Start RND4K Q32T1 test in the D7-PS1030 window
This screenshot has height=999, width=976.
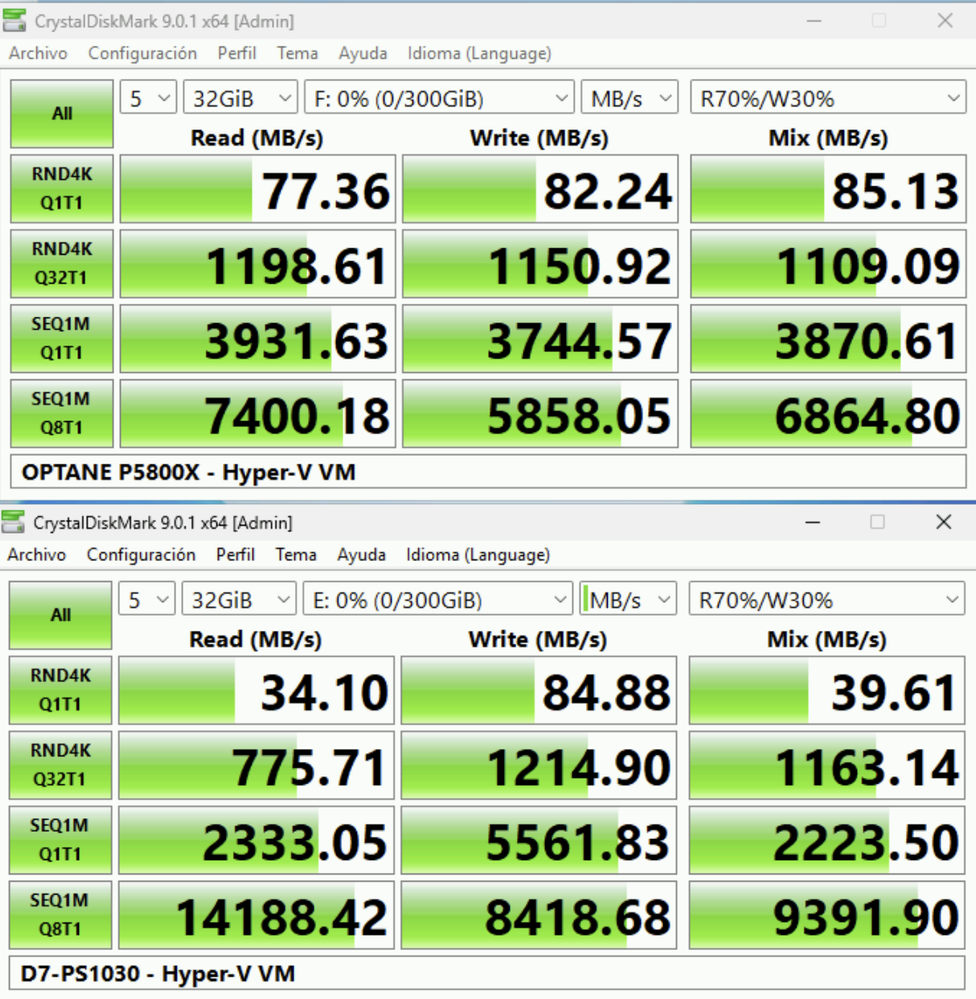coord(61,765)
